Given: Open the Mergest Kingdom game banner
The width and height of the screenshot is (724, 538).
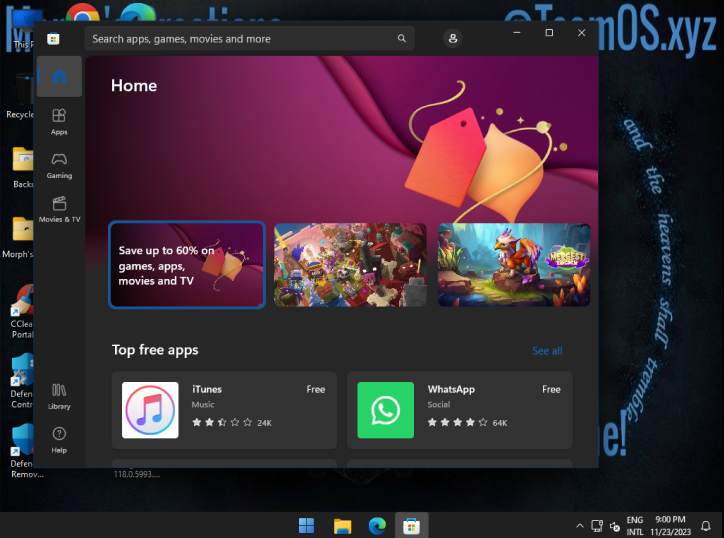Looking at the screenshot, I should click(x=514, y=265).
